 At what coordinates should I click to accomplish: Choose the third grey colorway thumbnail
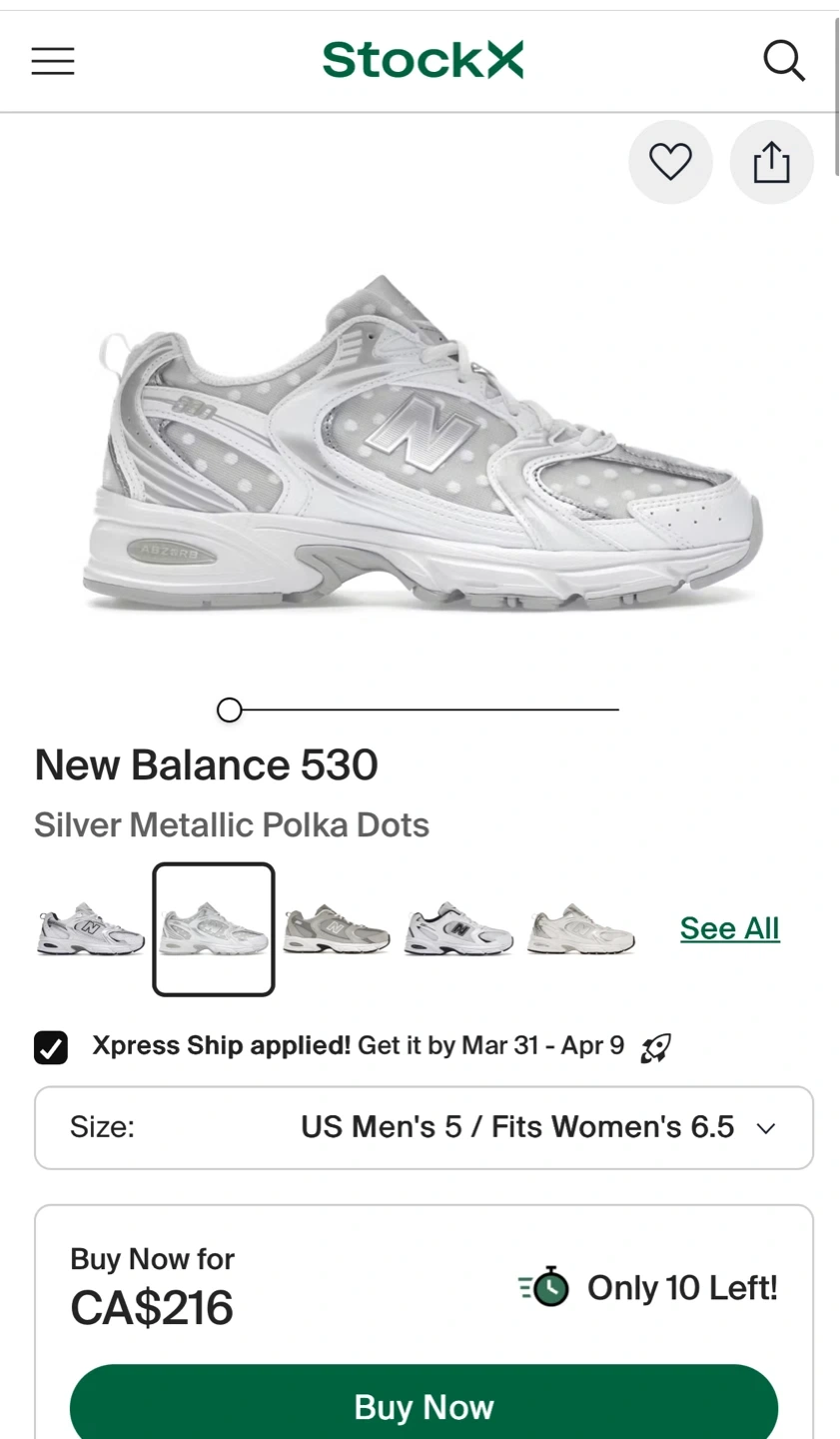coord(336,929)
